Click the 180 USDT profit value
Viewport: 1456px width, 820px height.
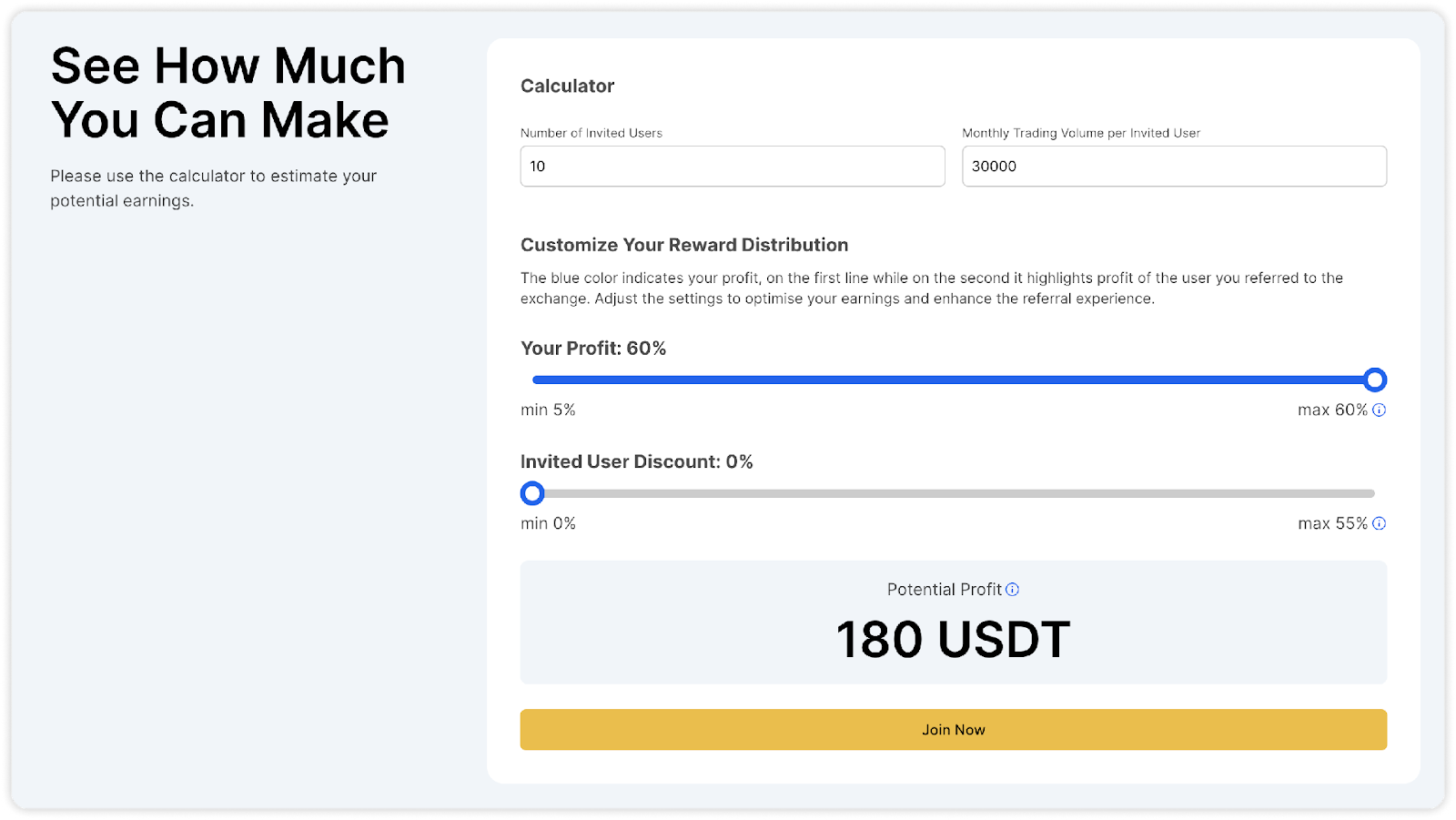[953, 640]
